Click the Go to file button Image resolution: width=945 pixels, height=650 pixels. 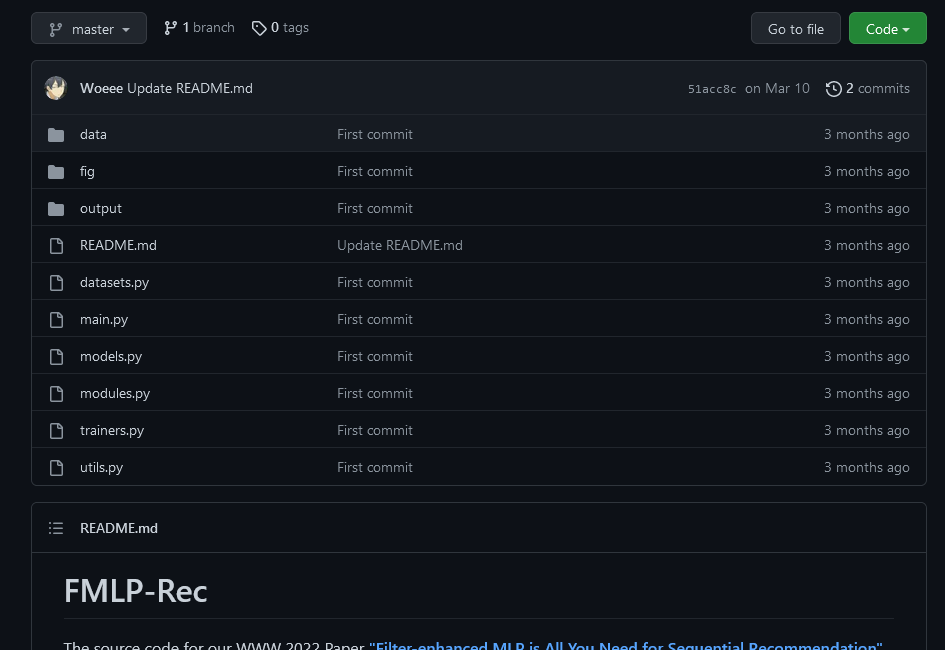point(796,28)
